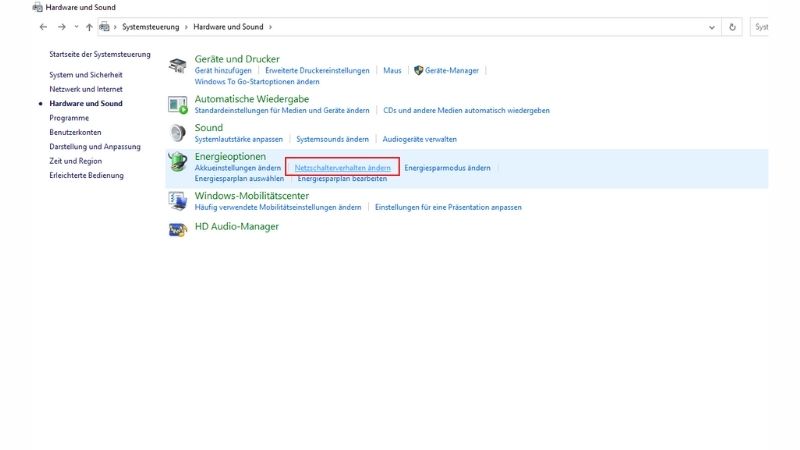Click the control panel icon in address bar
This screenshot has width=800, height=450.
click(x=104, y=27)
